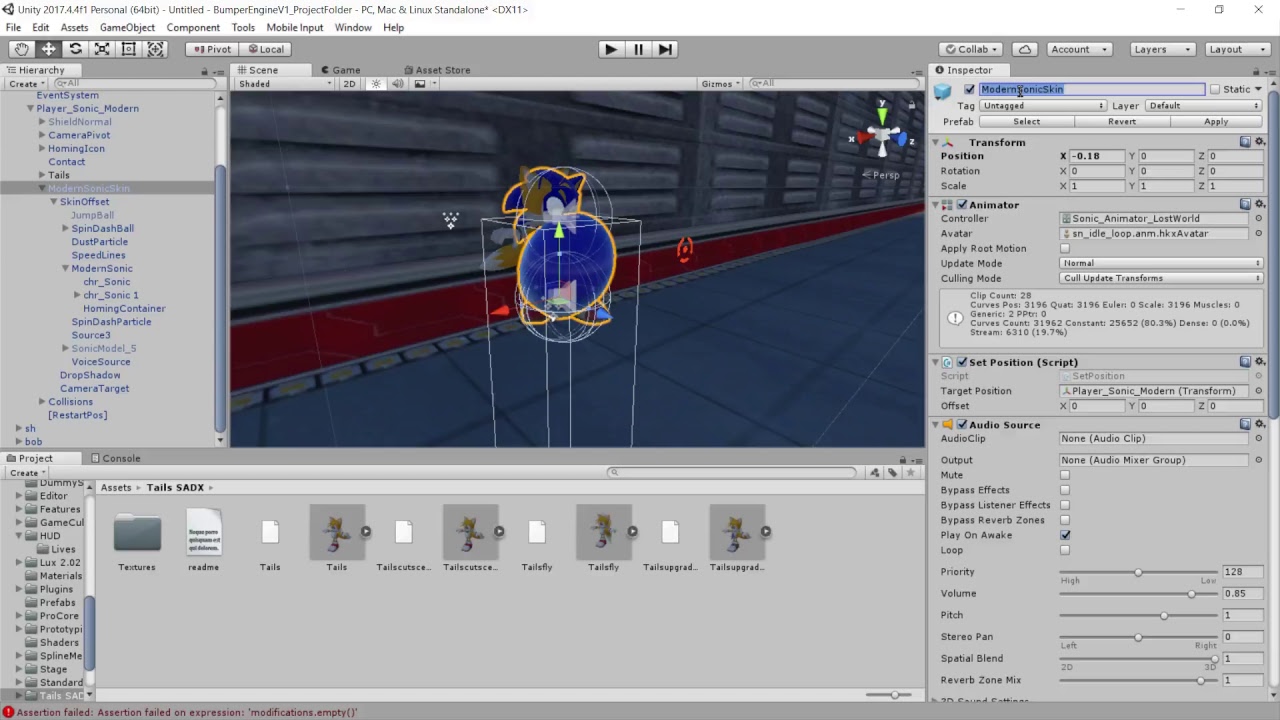Open the GameObject menu
Screen dimensions: 1280x720
(127, 27)
